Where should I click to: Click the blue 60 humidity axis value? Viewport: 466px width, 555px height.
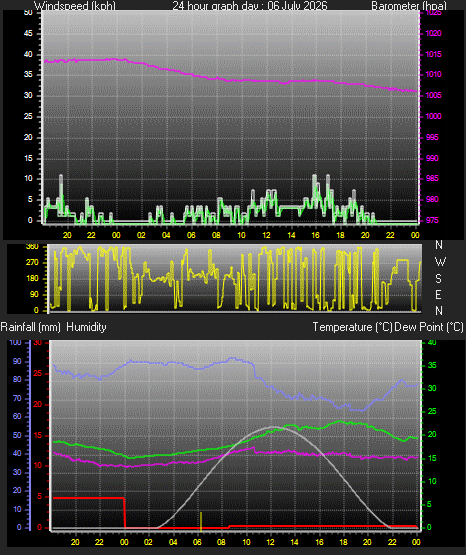[17, 416]
